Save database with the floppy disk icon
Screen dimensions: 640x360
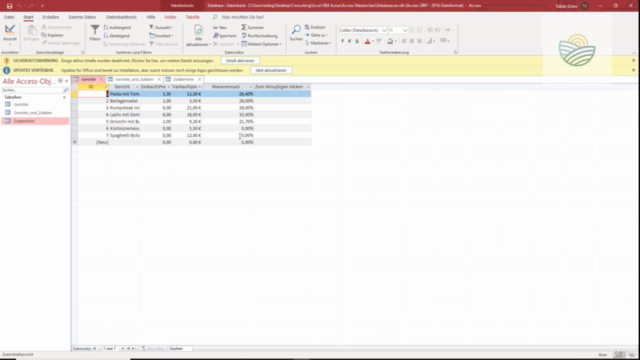(9, 6)
